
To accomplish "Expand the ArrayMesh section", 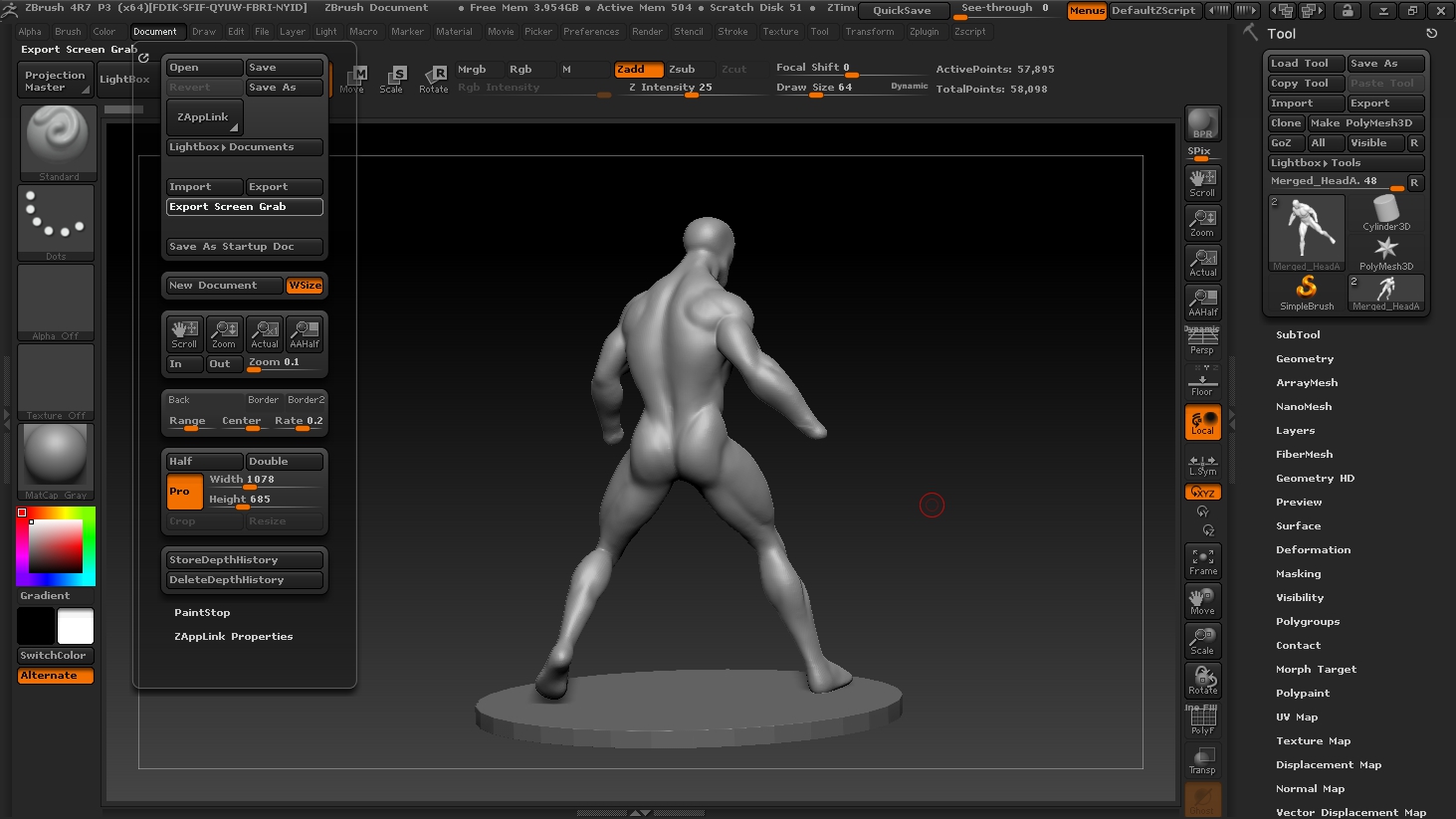I will point(1307,383).
